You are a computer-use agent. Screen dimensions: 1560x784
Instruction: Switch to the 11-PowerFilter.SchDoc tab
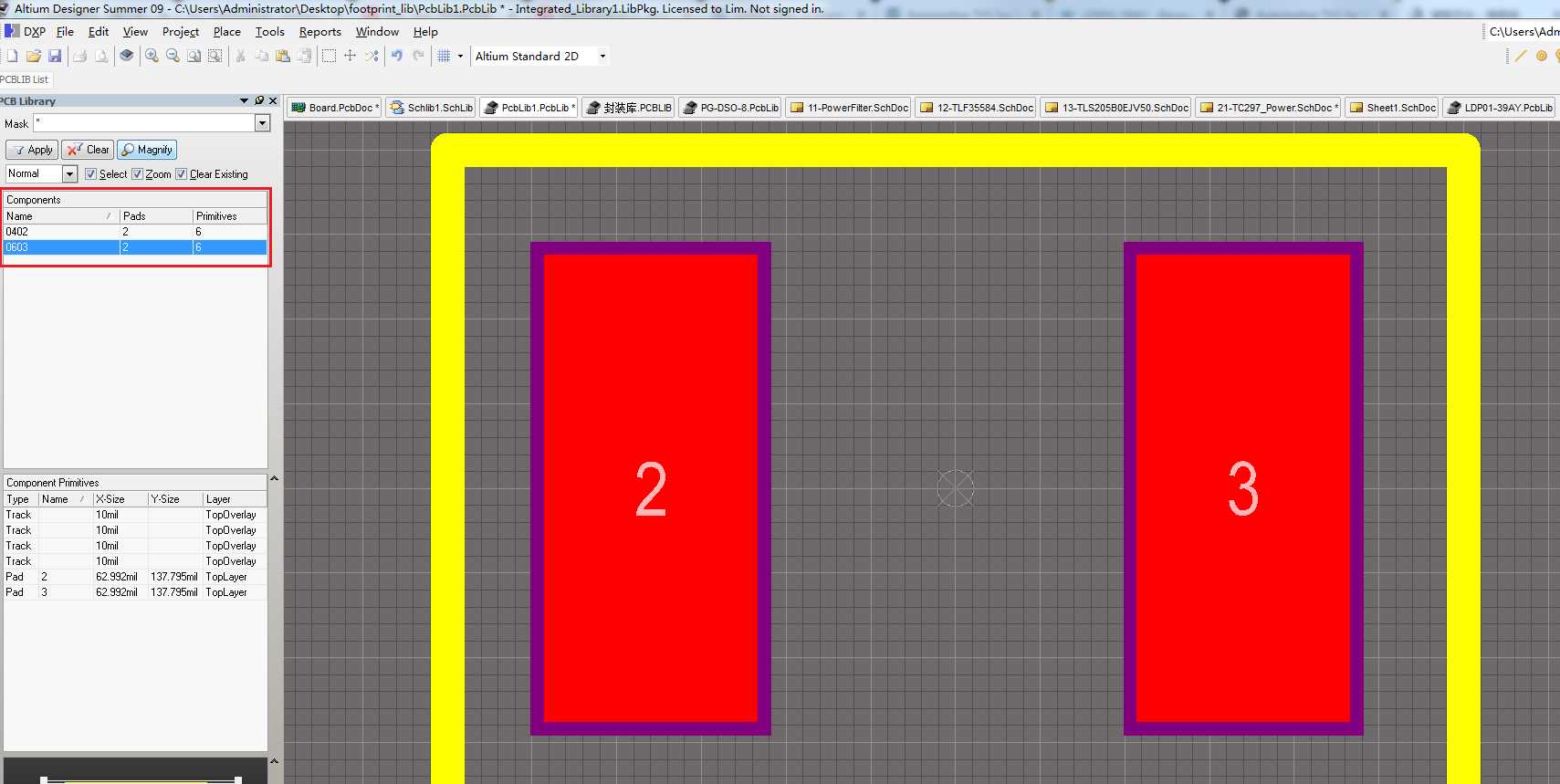pyautogui.click(x=848, y=107)
